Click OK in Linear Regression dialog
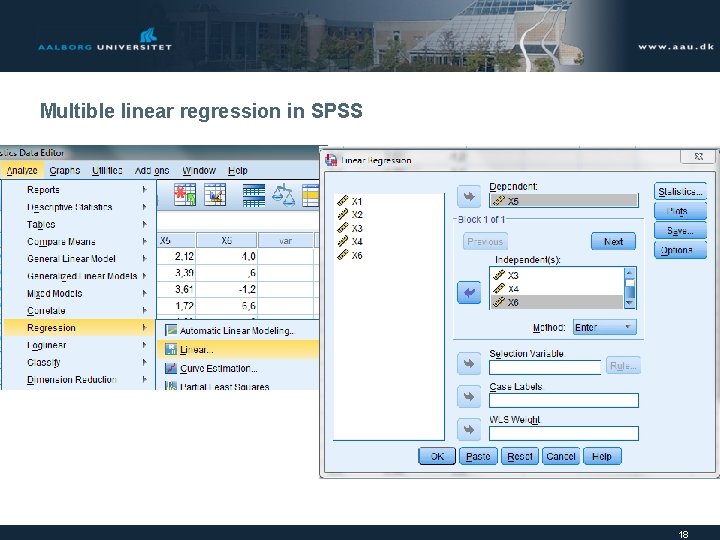Viewport: 720px width, 540px height. [x=437, y=456]
